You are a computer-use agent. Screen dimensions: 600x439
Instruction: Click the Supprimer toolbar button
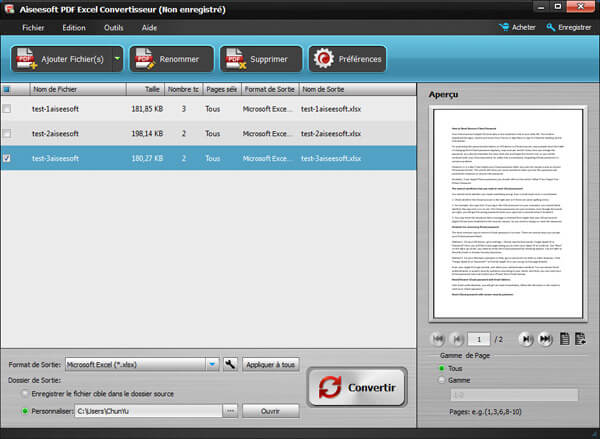coord(261,59)
